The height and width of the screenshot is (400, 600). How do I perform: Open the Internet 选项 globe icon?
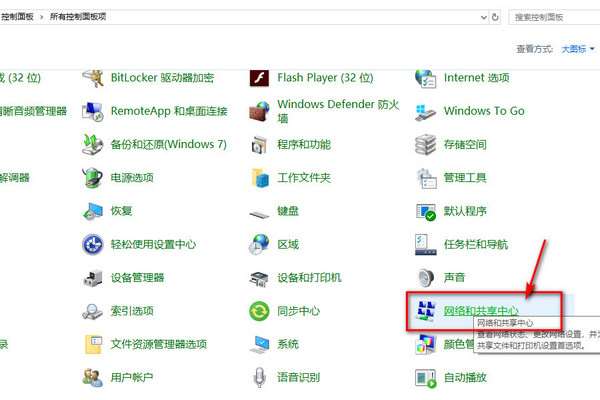pyautogui.click(x=426, y=78)
